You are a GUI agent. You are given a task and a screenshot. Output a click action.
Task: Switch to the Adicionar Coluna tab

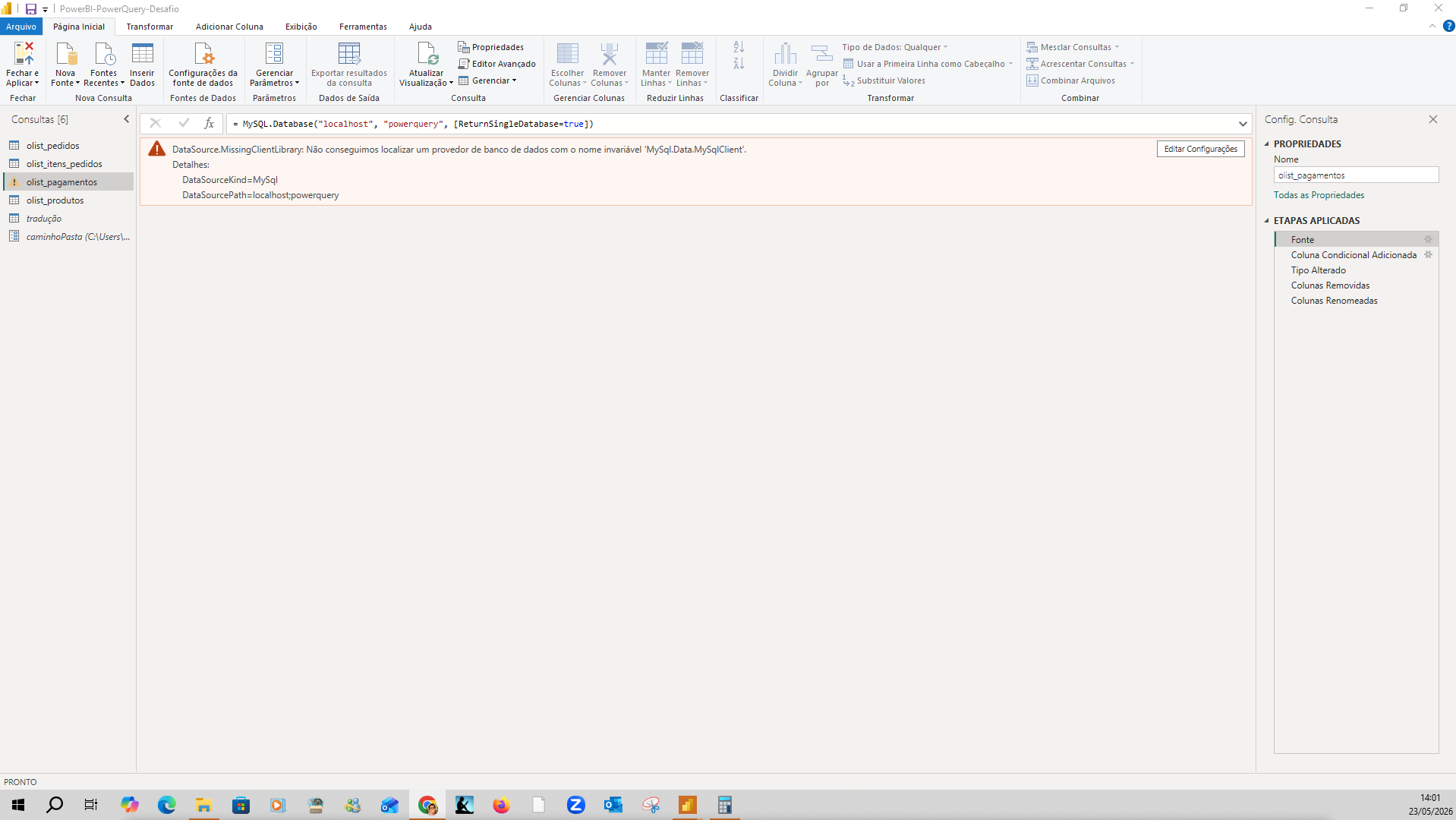tap(229, 27)
